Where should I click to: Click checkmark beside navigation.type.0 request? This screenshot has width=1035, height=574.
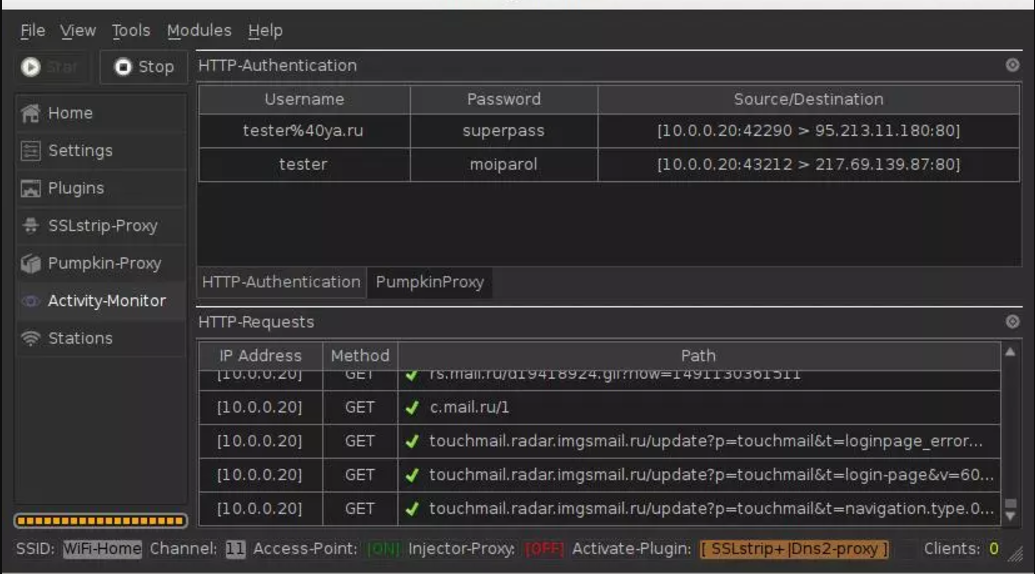pos(413,509)
